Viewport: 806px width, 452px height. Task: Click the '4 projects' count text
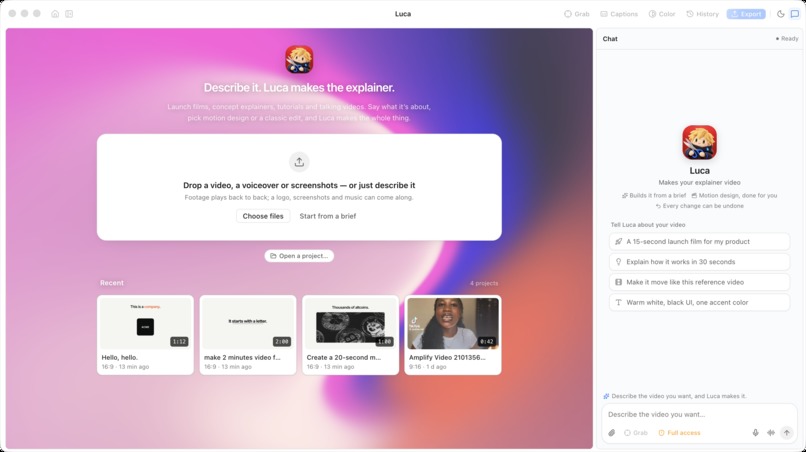click(x=484, y=283)
